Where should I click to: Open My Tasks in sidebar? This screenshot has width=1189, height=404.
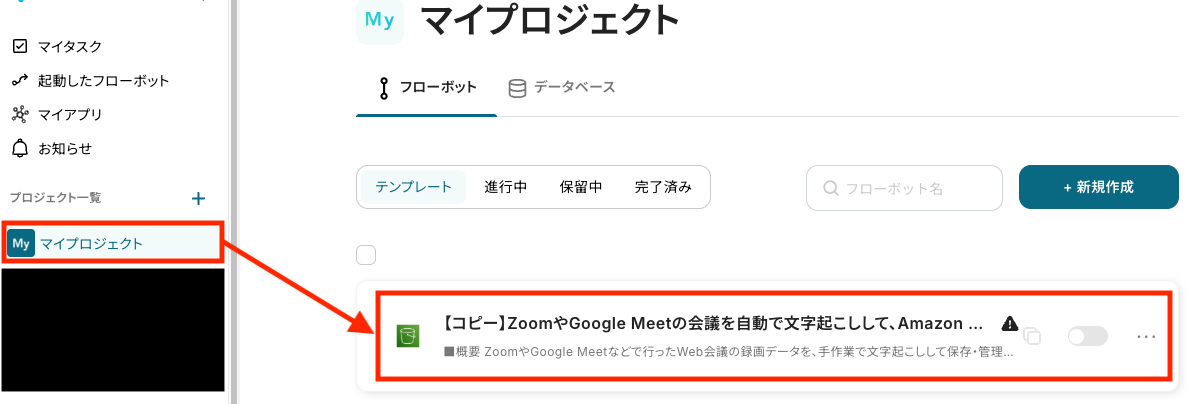pos(69,46)
